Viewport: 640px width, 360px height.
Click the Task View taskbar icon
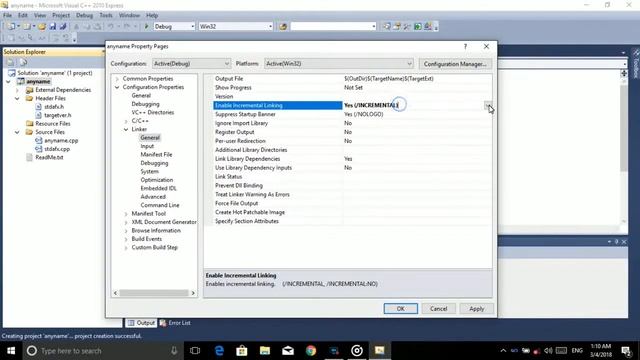(x=195, y=351)
